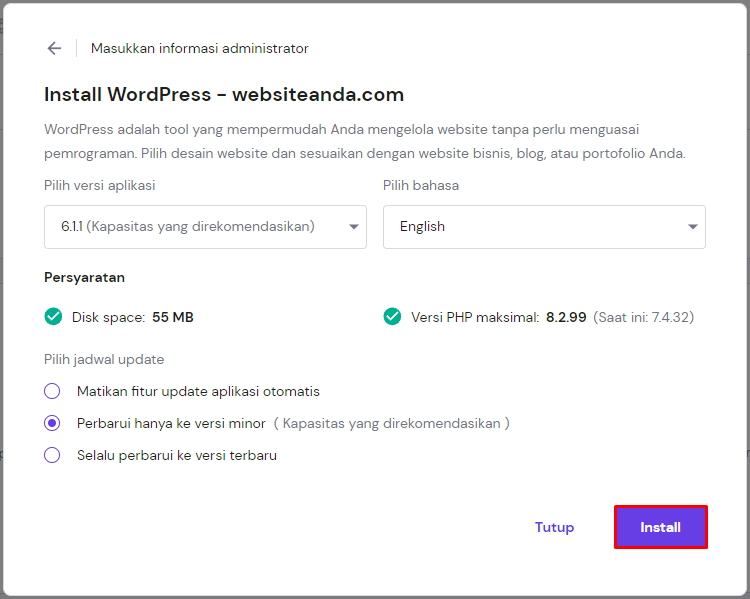The image size is (750, 599).
Task: Click the Disk space green check icon
Action: tap(53, 317)
